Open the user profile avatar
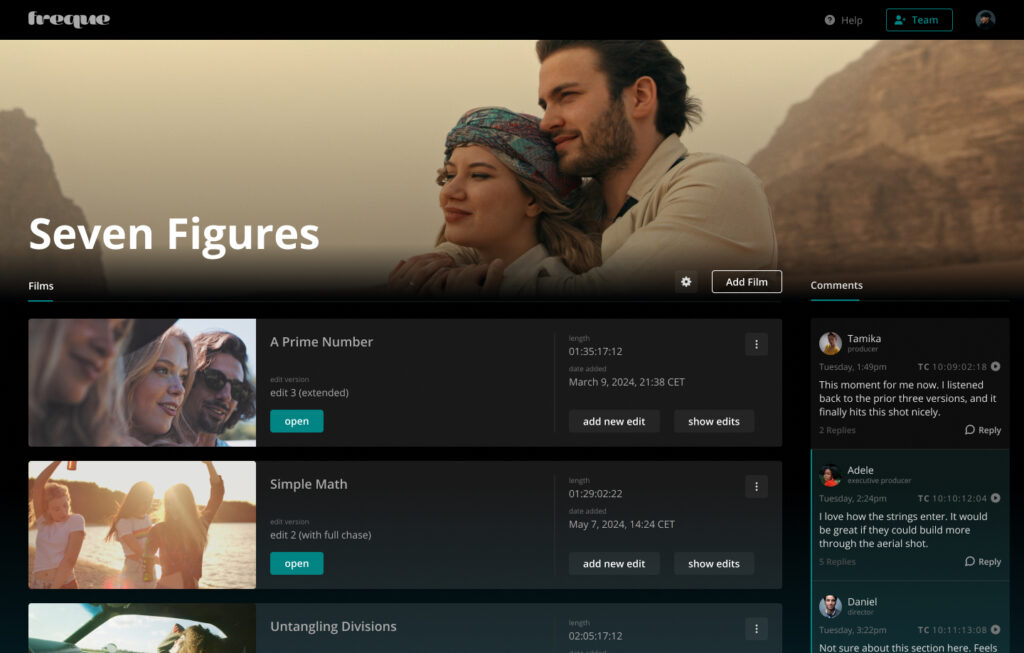The width and height of the screenshot is (1024, 653). 985,20
